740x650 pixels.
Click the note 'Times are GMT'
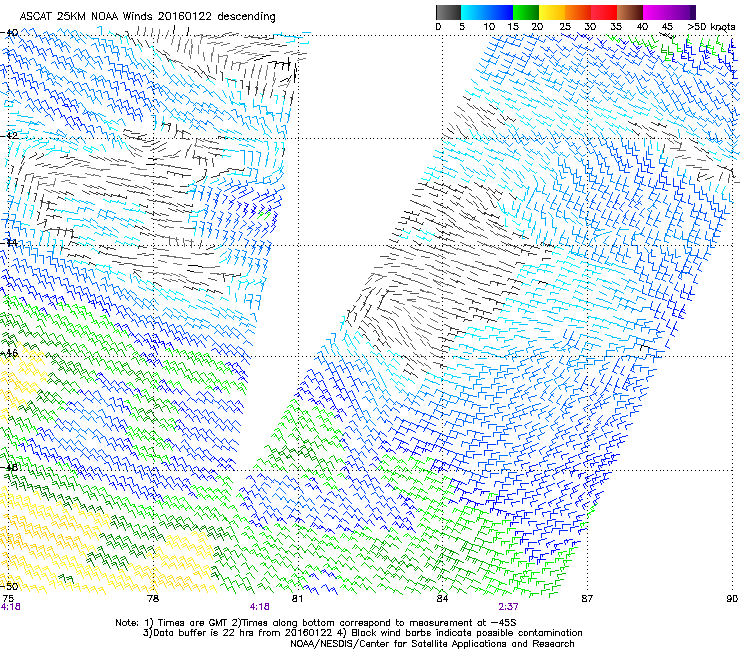(x=193, y=623)
